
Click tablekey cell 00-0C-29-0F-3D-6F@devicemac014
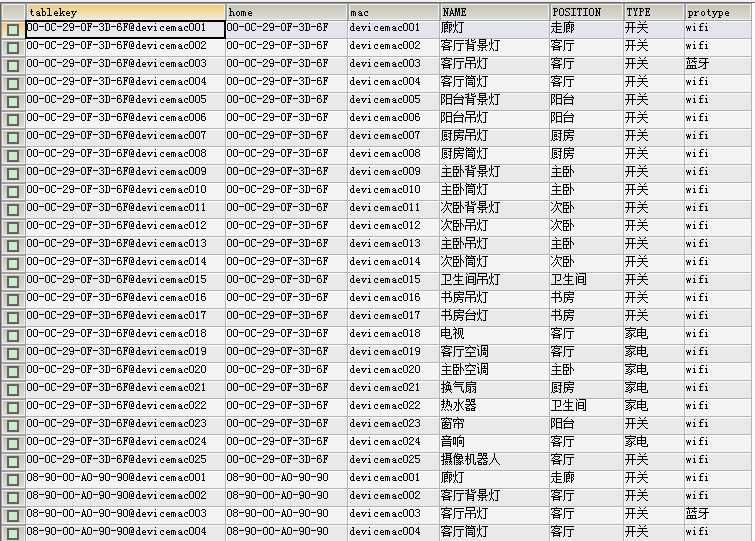point(125,261)
